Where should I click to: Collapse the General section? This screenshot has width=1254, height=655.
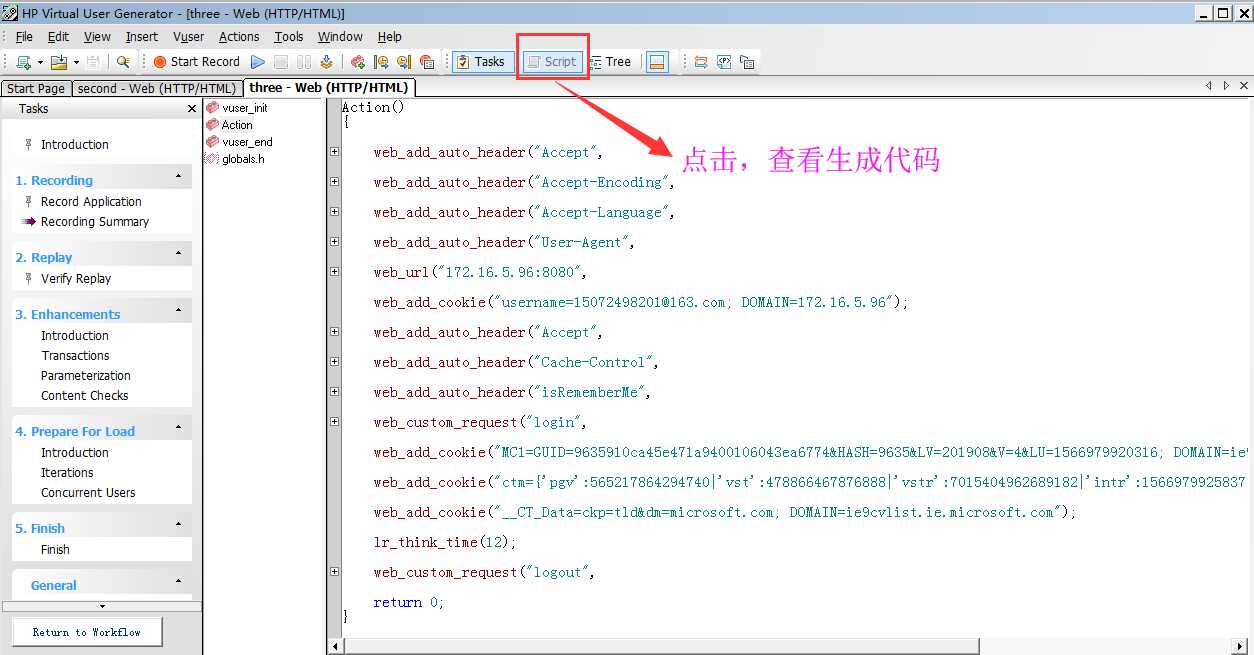178,582
